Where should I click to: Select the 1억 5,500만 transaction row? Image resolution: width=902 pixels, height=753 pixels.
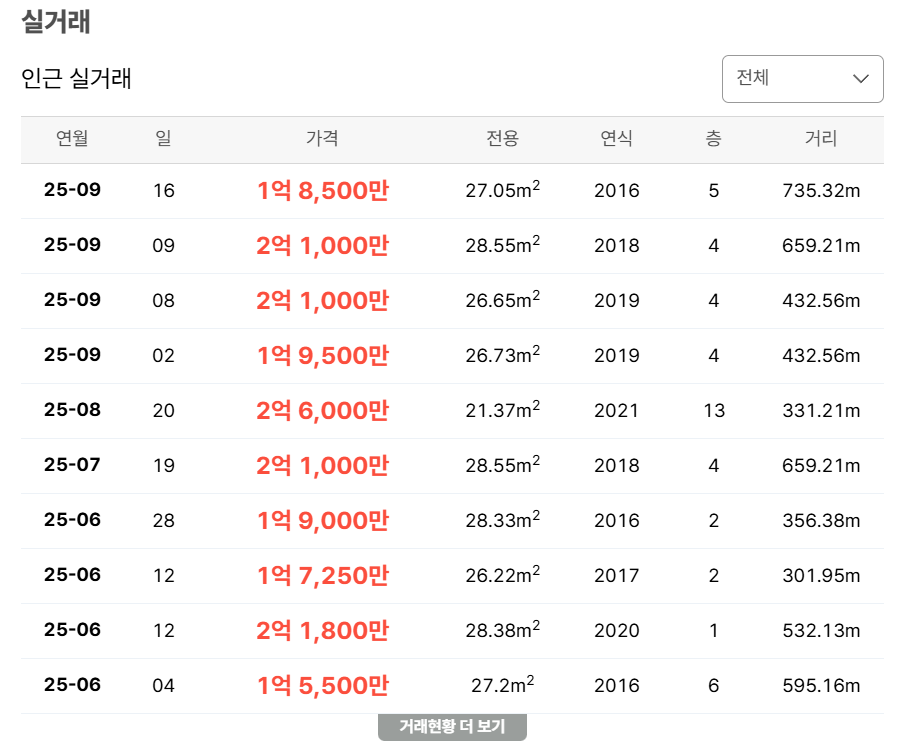[x=322, y=685]
